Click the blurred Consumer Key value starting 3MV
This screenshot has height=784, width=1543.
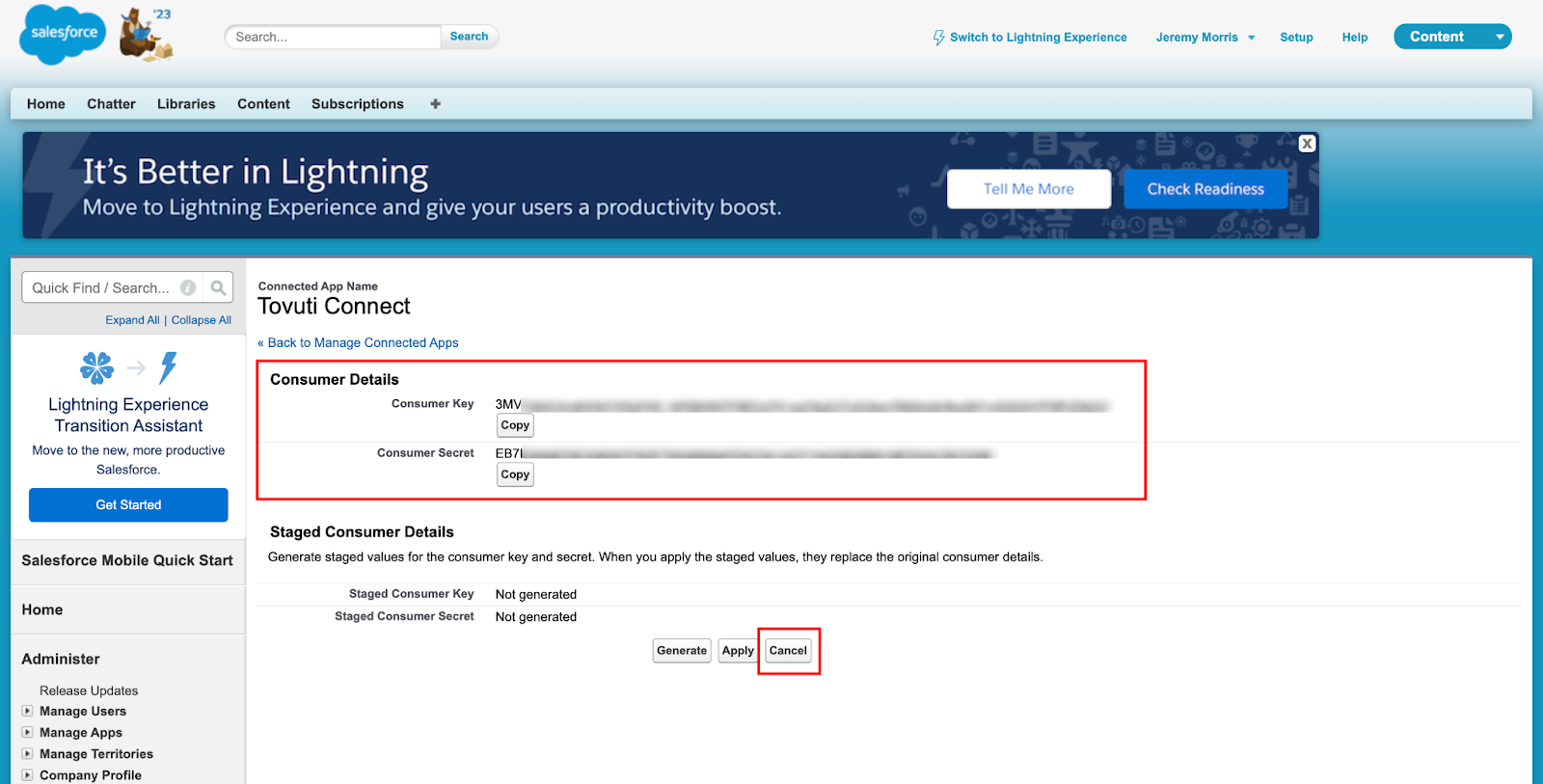coord(802,405)
